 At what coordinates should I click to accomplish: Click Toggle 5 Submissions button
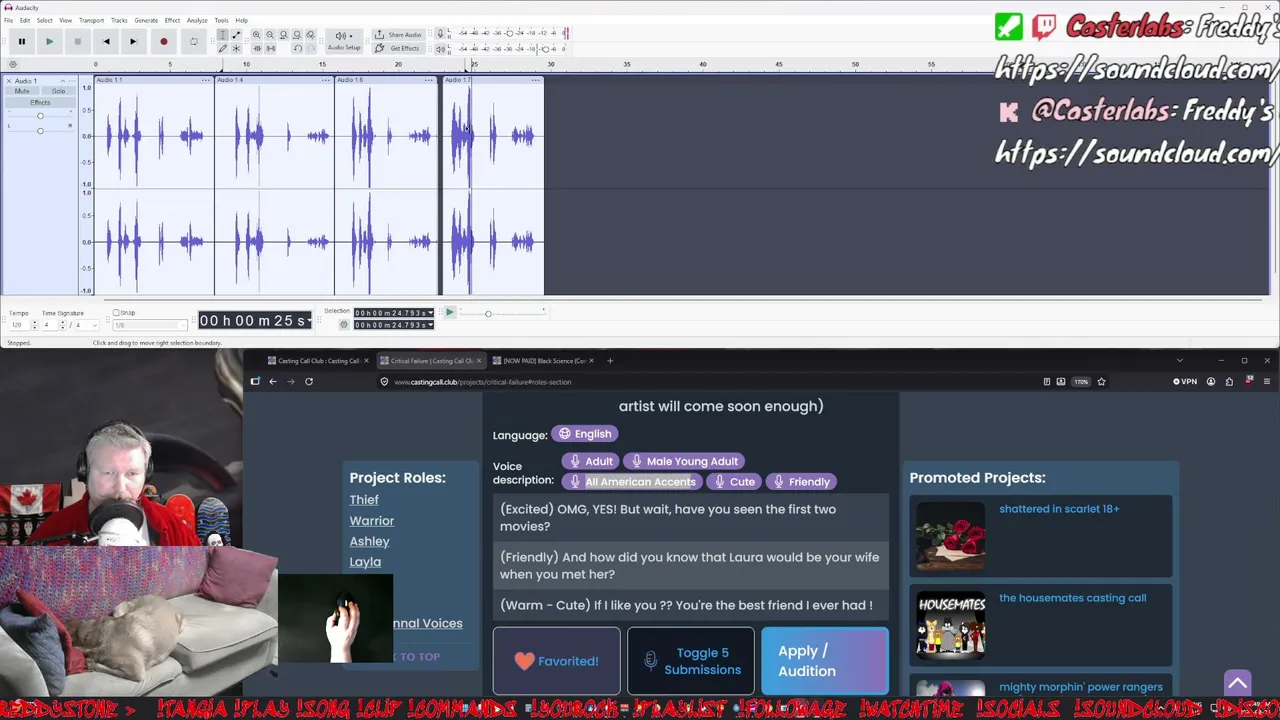(691, 661)
